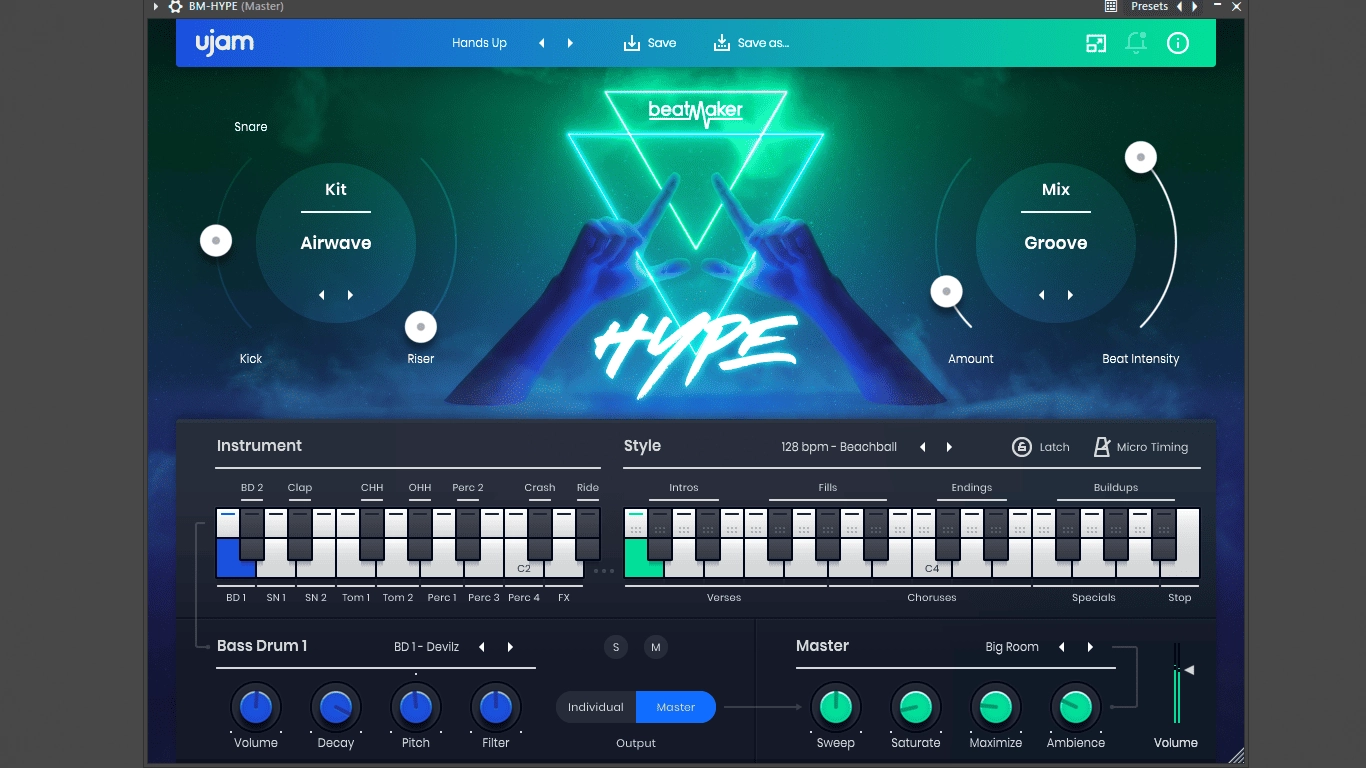The width and height of the screenshot is (1366, 768).
Task: Toggle the resize window icon in header
Action: pyautogui.click(x=1097, y=43)
